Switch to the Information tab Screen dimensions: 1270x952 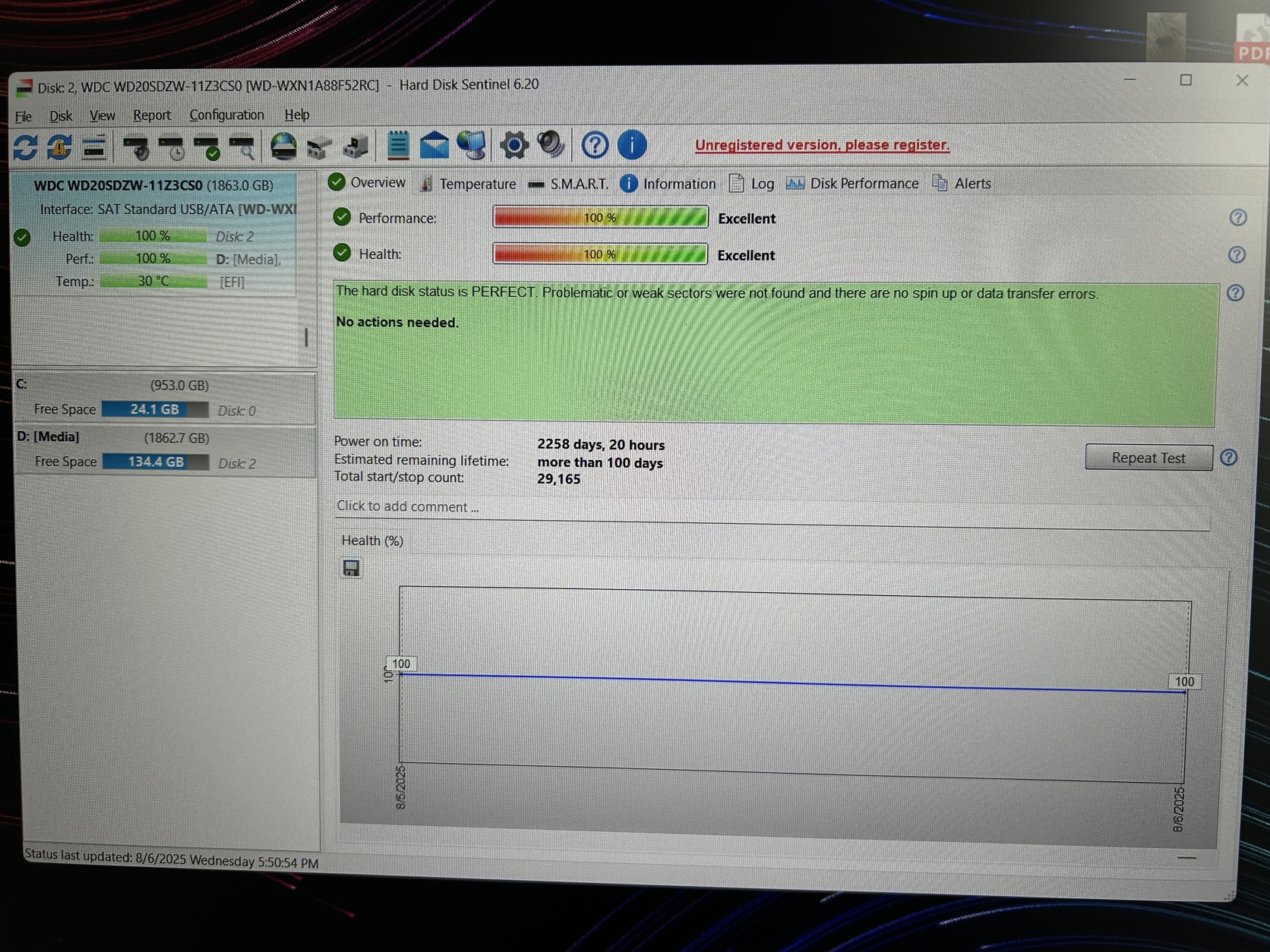668,184
